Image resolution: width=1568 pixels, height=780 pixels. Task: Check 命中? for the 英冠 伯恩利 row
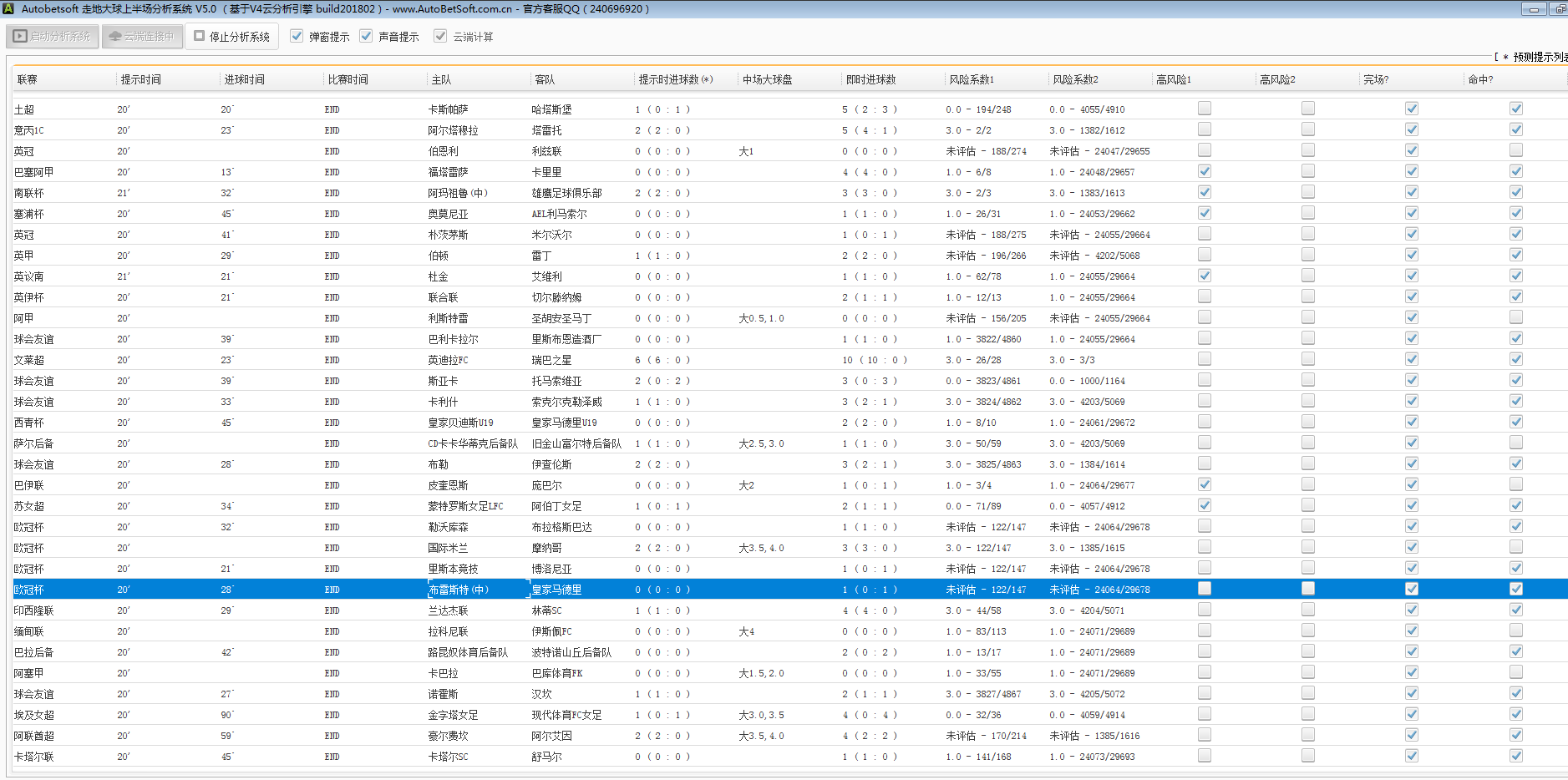[1515, 150]
